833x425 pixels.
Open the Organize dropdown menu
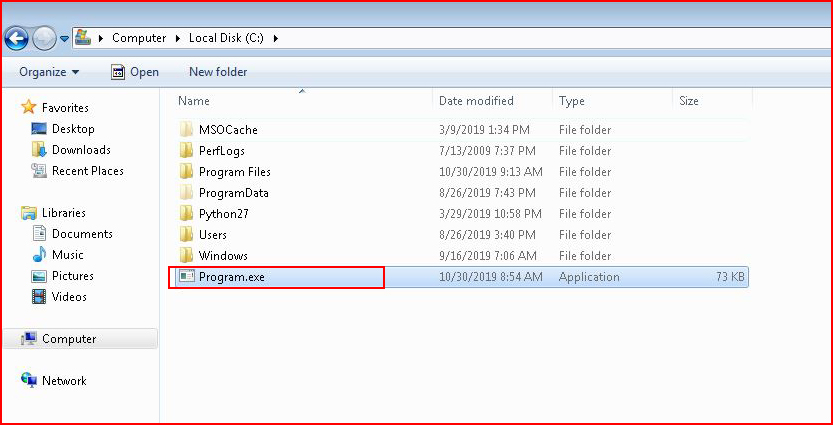(49, 72)
